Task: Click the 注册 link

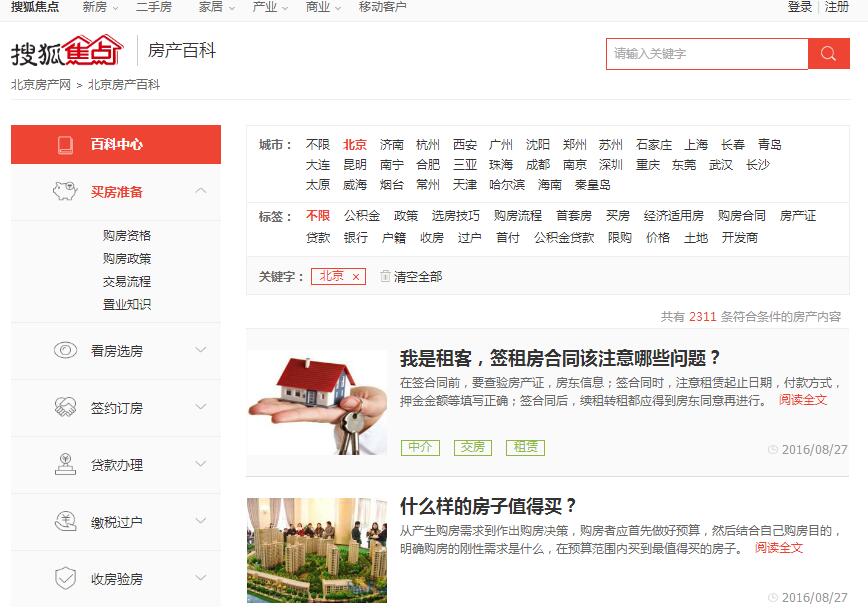Action: coord(836,7)
